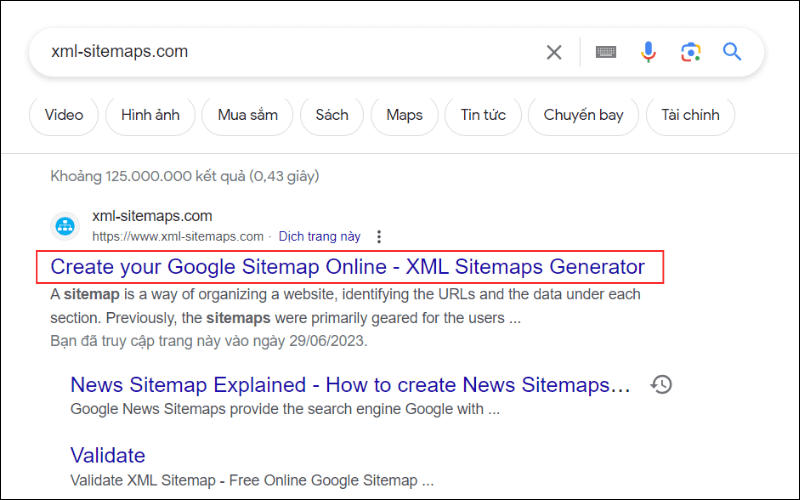Open the Maps filter tab
The height and width of the screenshot is (500, 800).
point(404,115)
